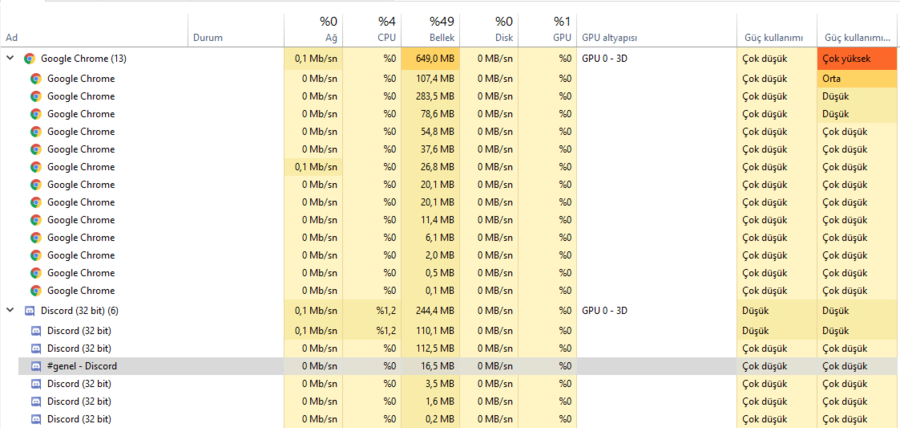Sort processes by the CPU column
Image resolution: width=900 pixels, height=428 pixels.
[371, 30]
